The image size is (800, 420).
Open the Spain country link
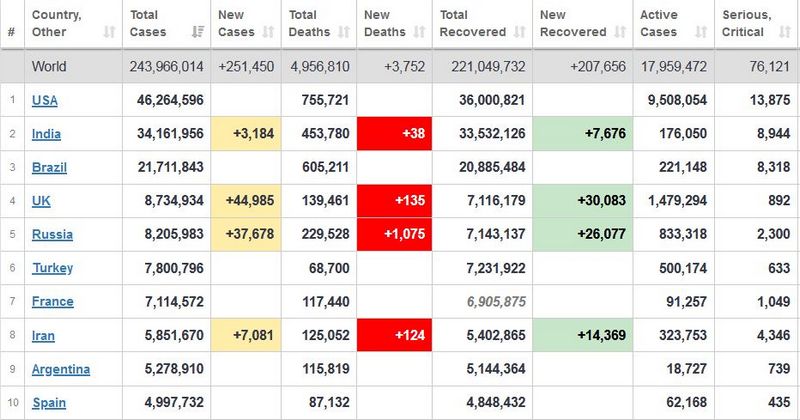(49, 403)
